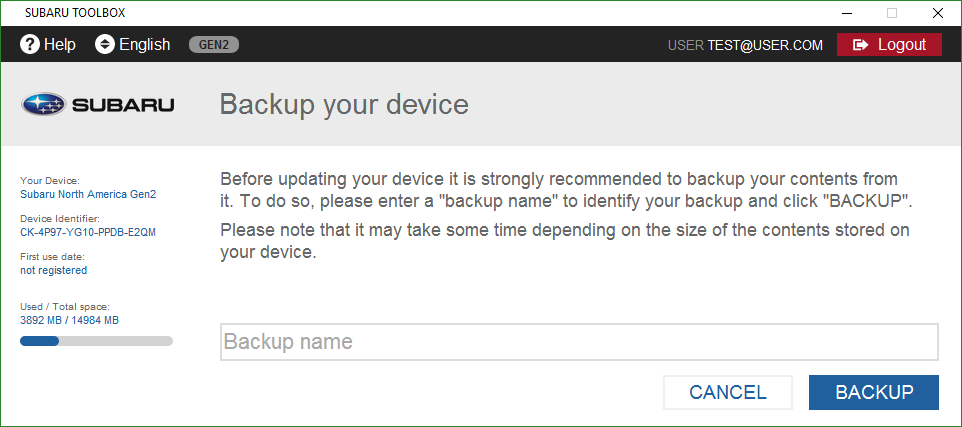Open the Help menu item
This screenshot has width=962, height=427.
pyautogui.click(x=48, y=44)
